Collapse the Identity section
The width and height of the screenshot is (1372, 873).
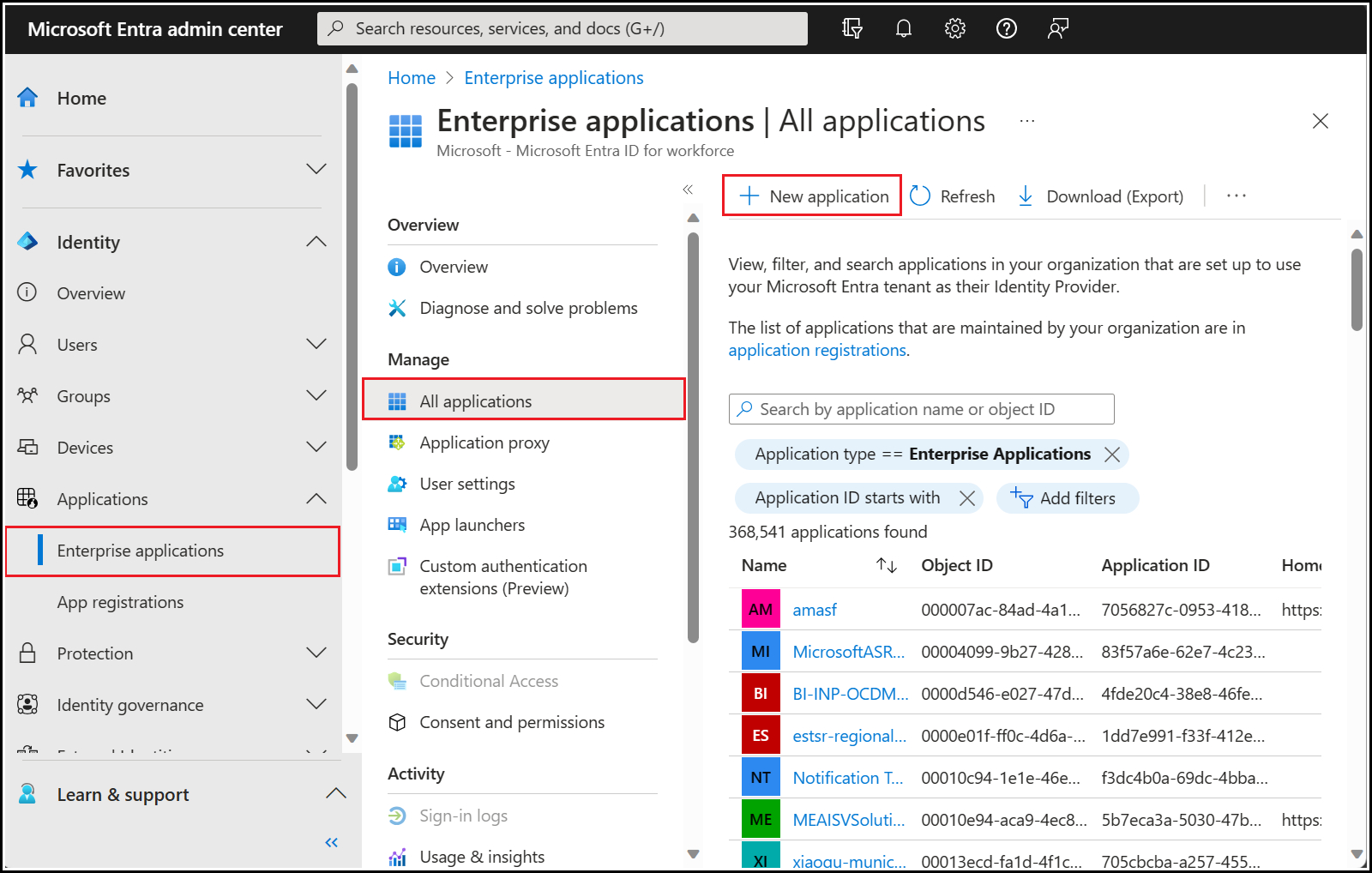[x=316, y=243]
